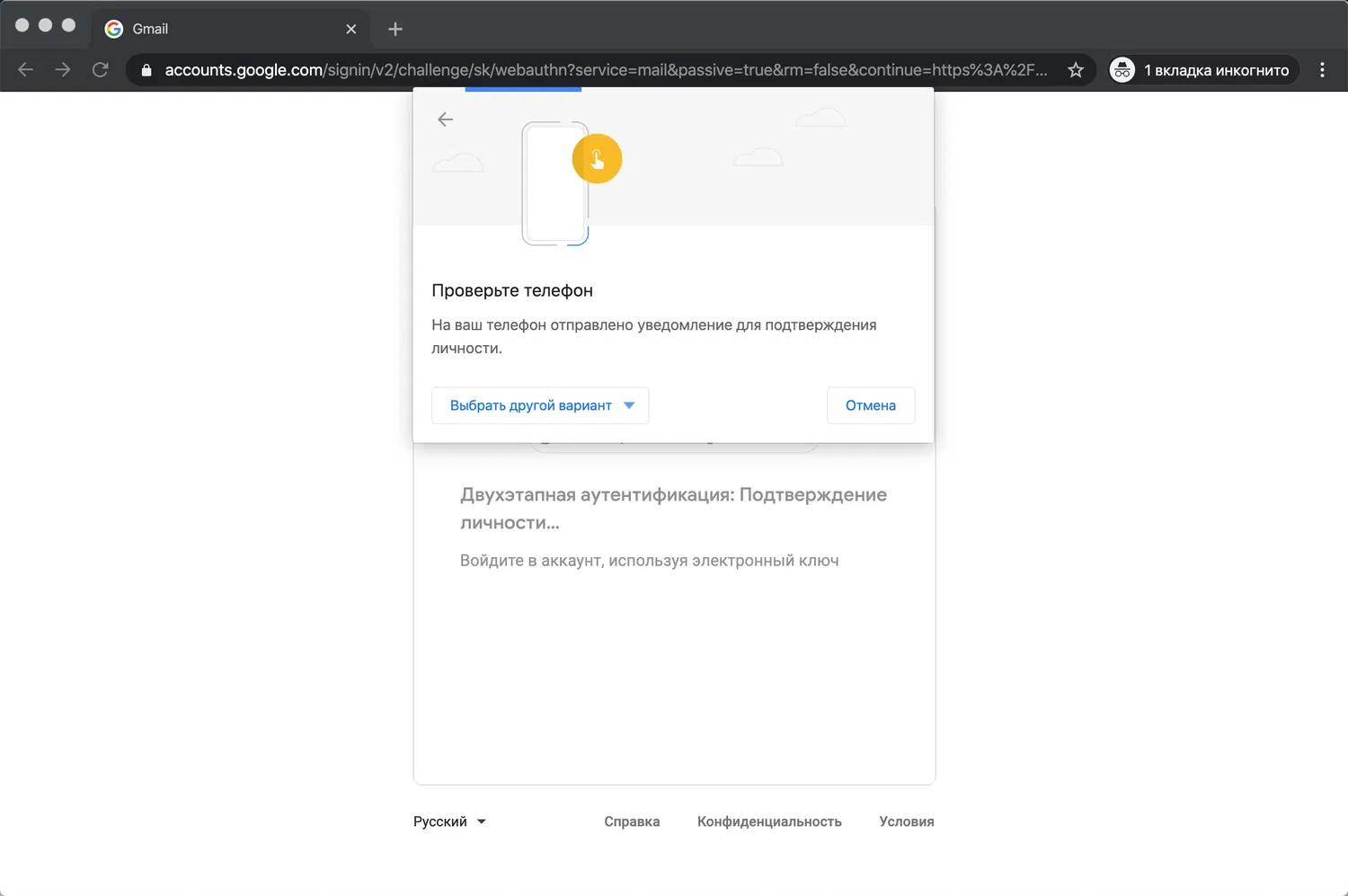Image resolution: width=1348 pixels, height=896 pixels.
Task: Bookmark this page with the star icon
Action: [x=1076, y=70]
